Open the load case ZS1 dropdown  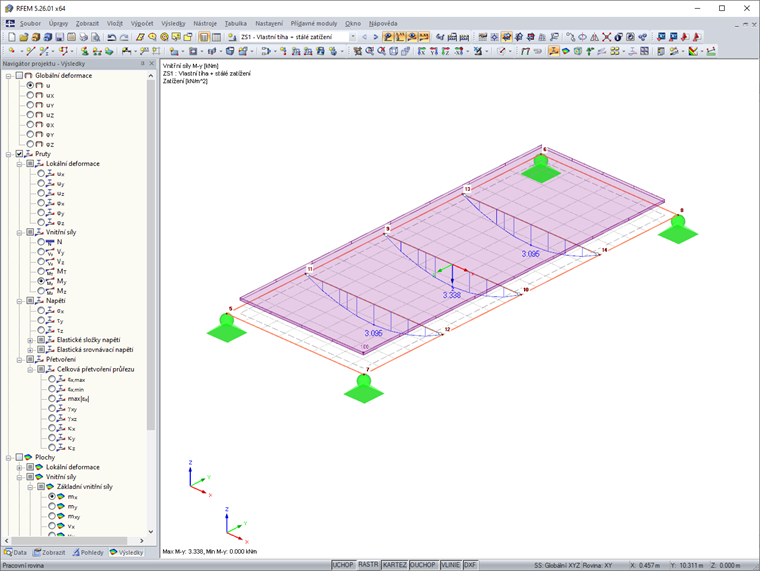click(x=352, y=37)
